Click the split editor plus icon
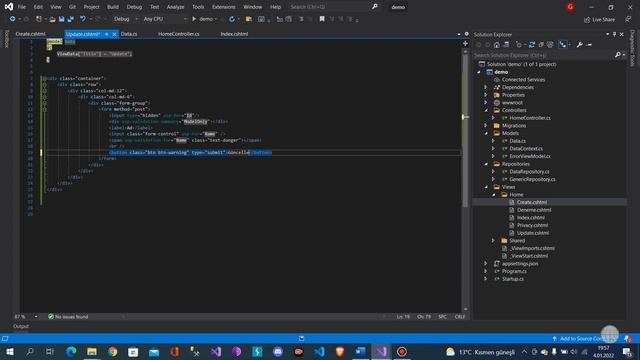 [465, 43]
